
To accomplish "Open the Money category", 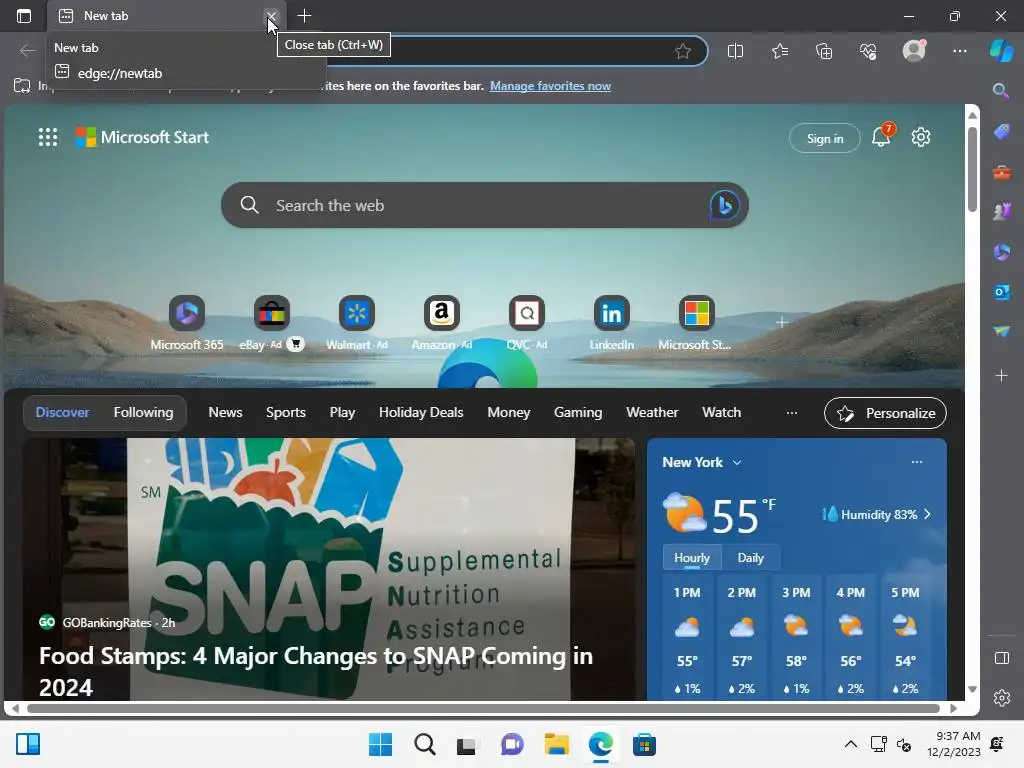I will (509, 413).
